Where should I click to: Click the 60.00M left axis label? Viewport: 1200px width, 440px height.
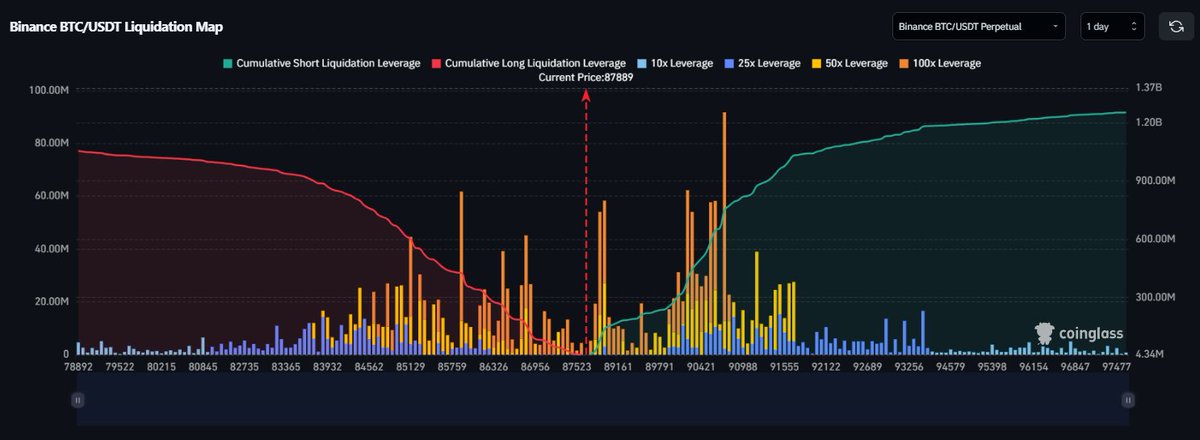pos(52,195)
